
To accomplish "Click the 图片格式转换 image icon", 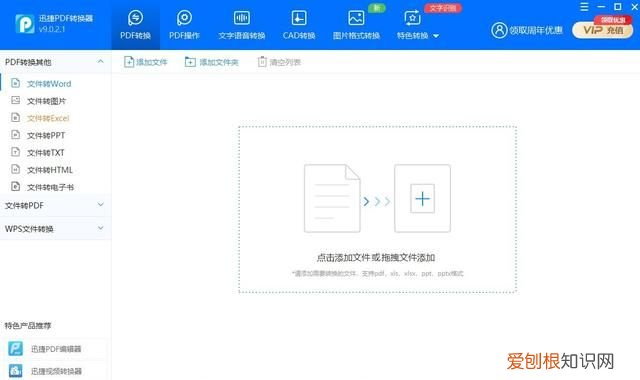I will [356, 18].
